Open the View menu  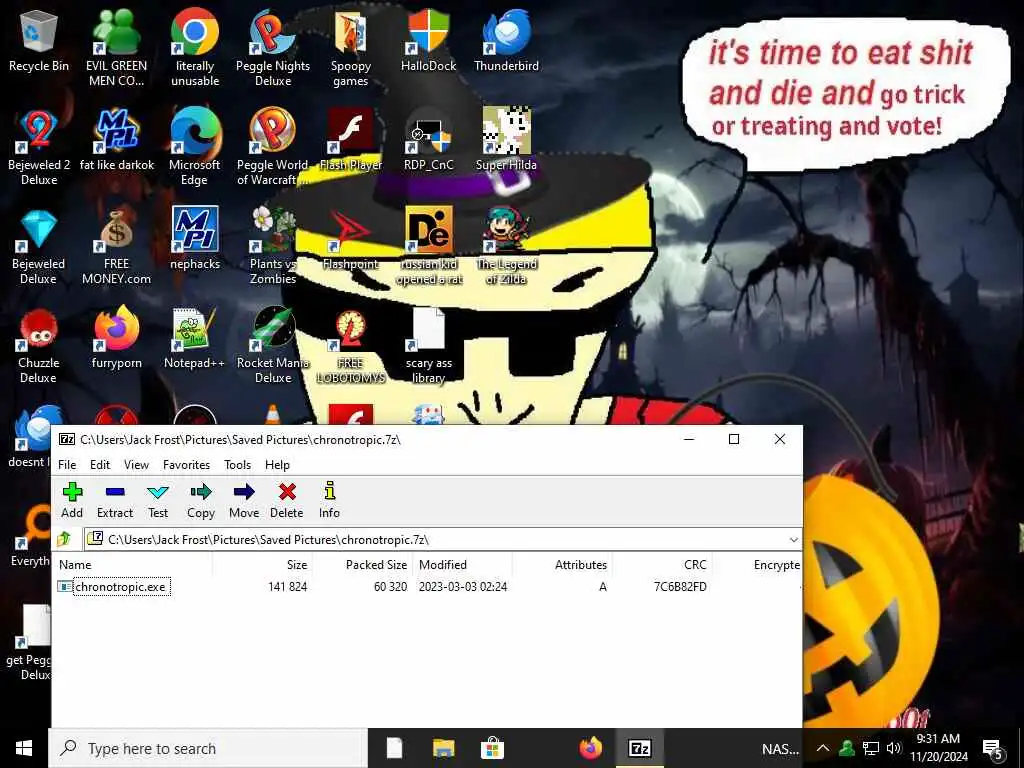136,465
